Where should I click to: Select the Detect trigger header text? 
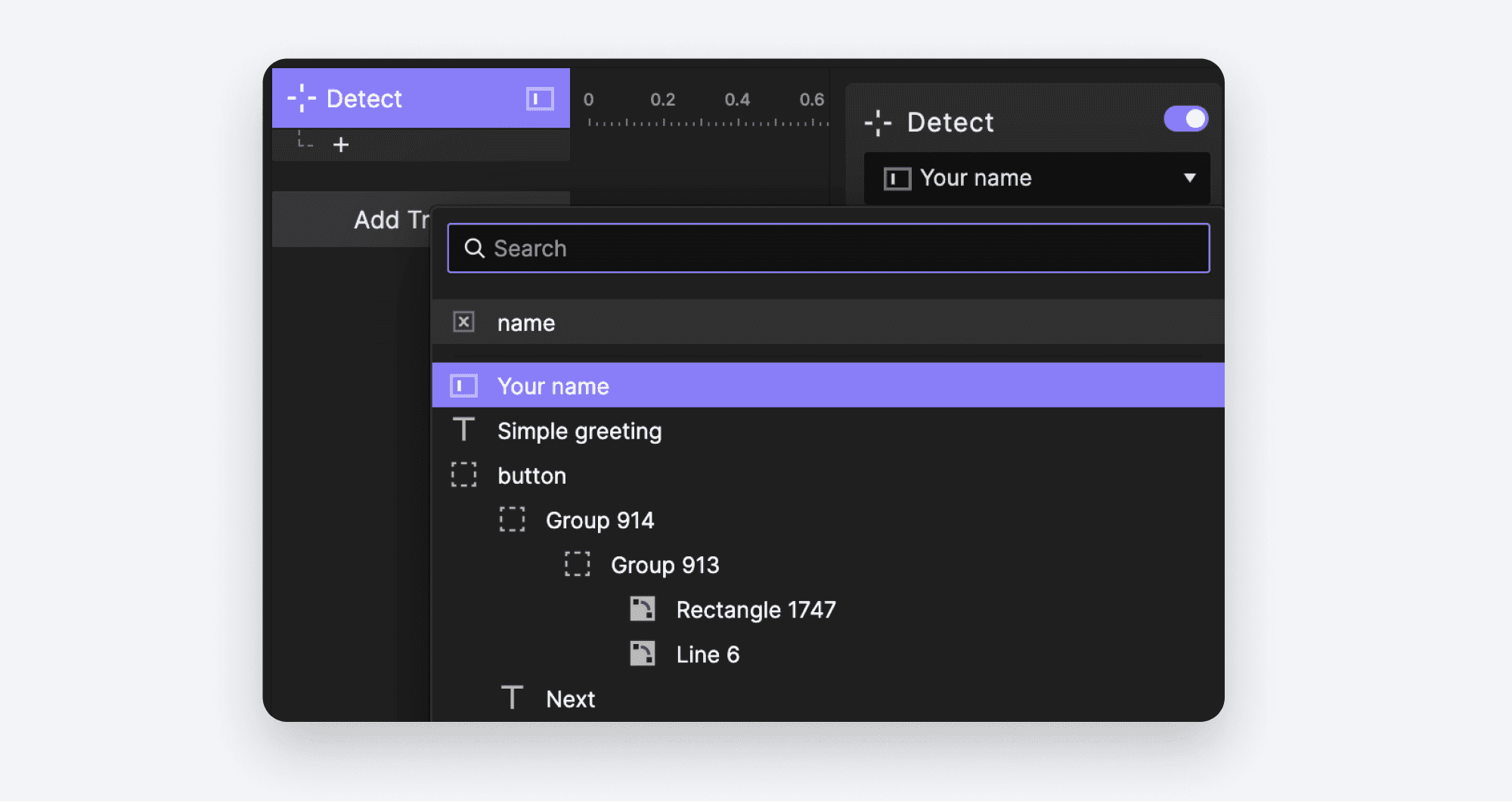point(364,98)
